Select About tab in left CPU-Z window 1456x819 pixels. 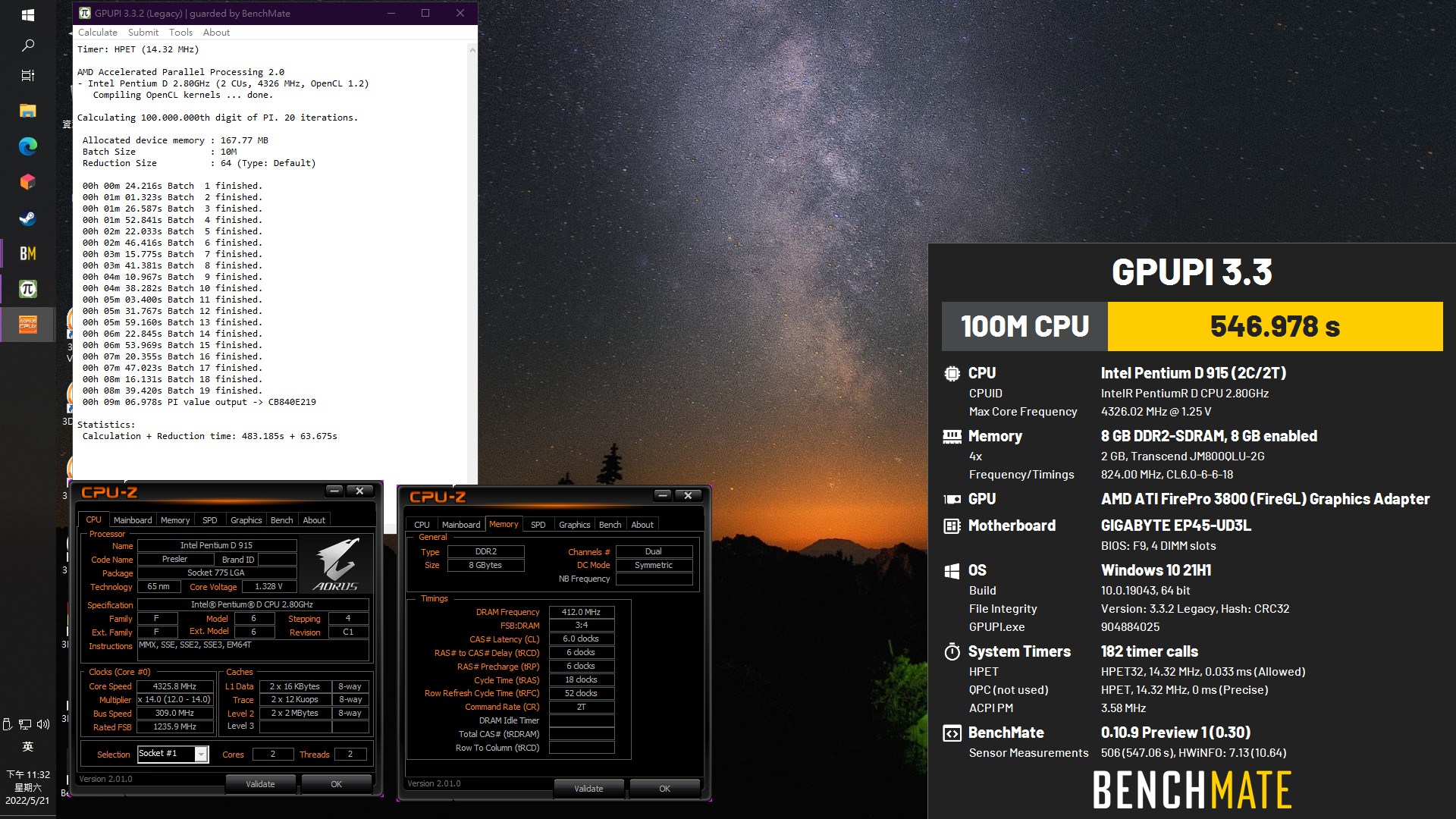click(x=314, y=520)
